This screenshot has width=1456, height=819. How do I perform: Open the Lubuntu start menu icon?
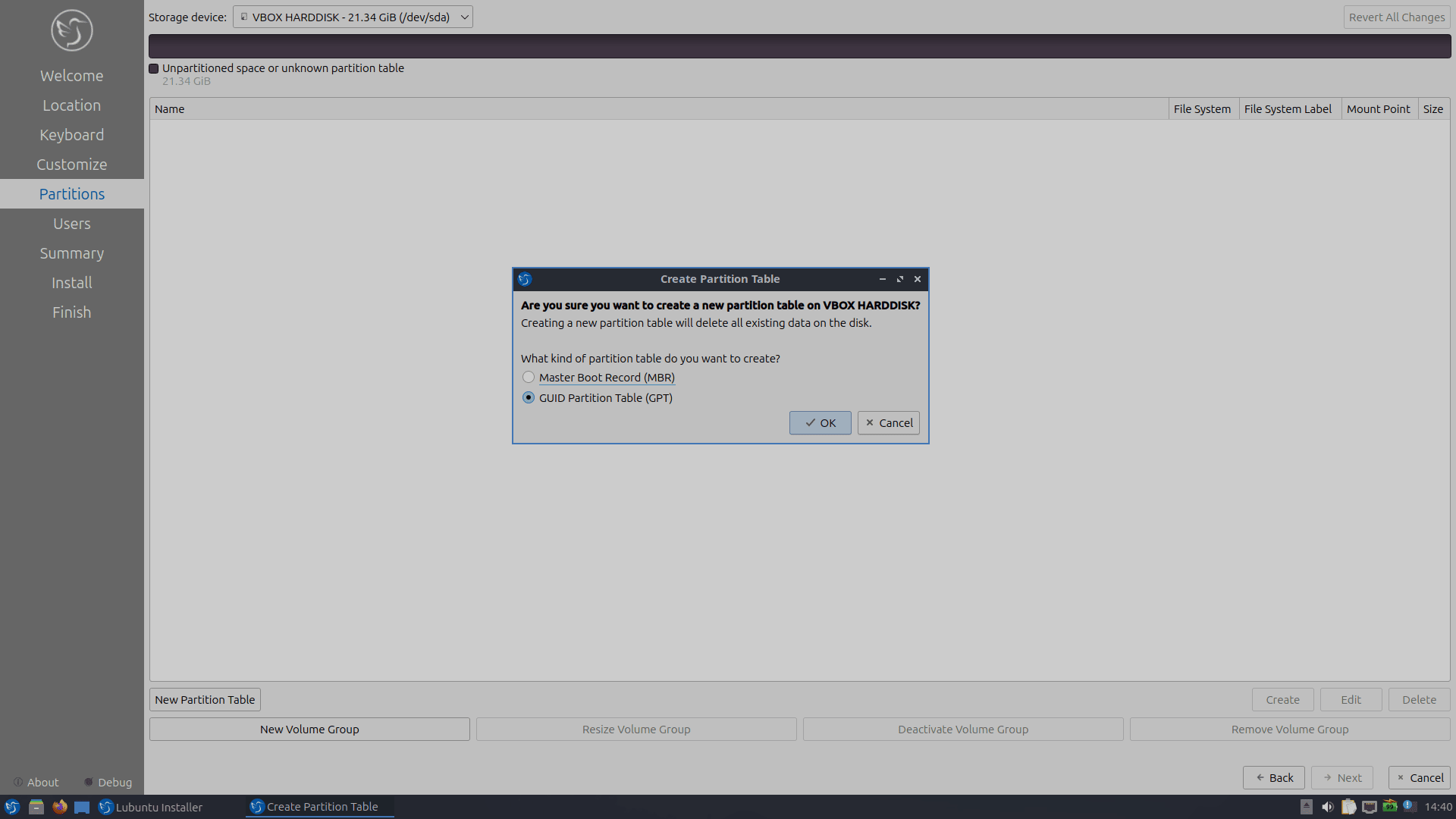(12, 807)
